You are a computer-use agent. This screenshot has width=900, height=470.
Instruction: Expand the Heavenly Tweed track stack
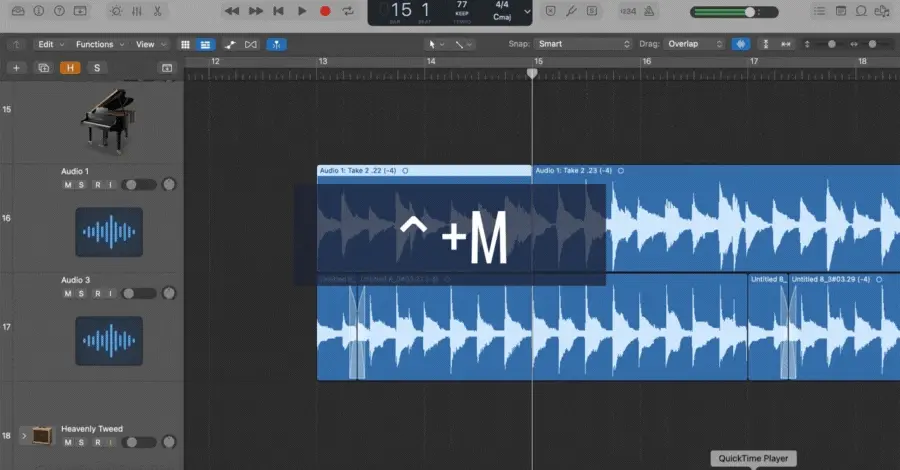[x=24, y=436]
